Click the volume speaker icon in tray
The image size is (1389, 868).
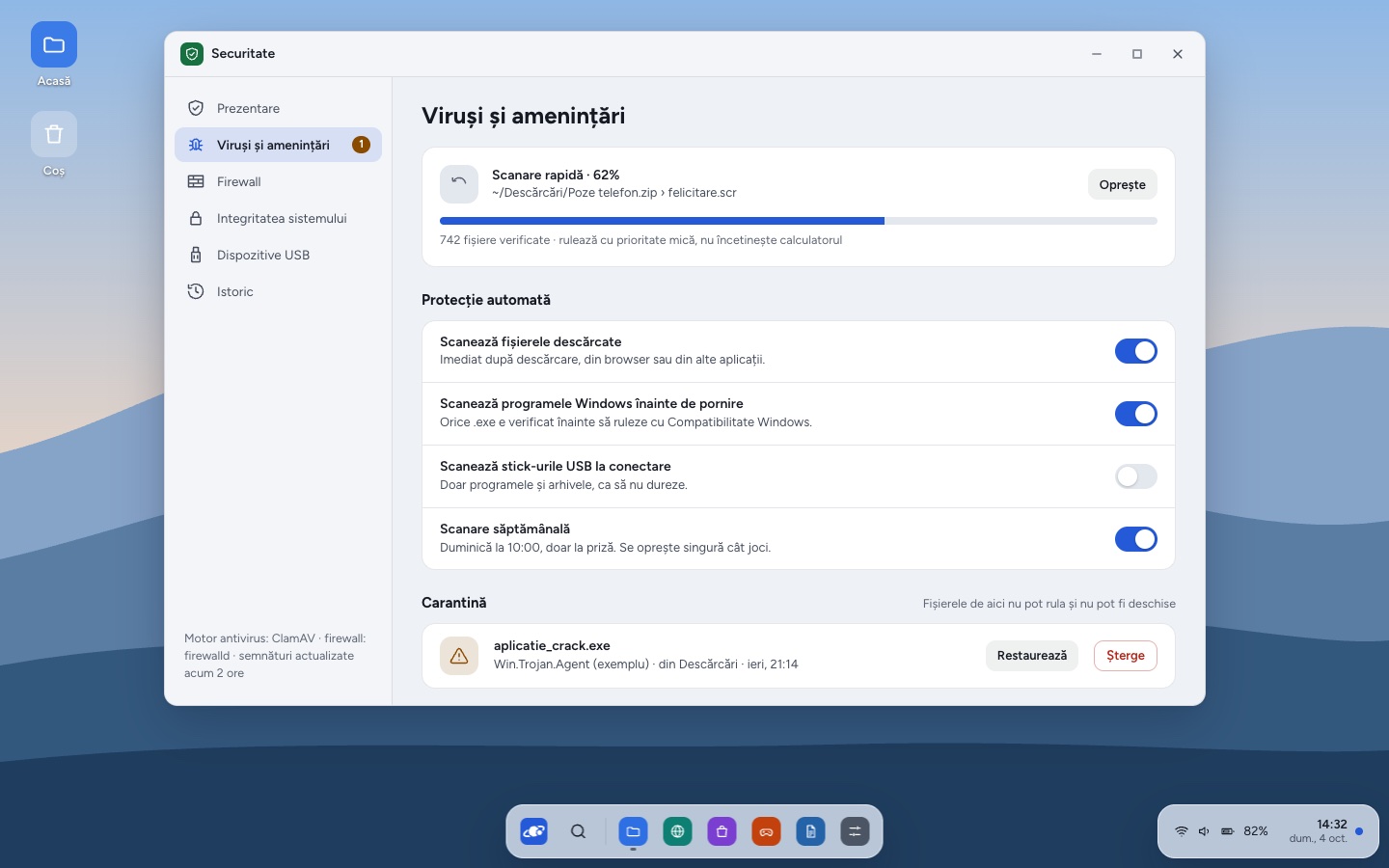tap(1204, 831)
